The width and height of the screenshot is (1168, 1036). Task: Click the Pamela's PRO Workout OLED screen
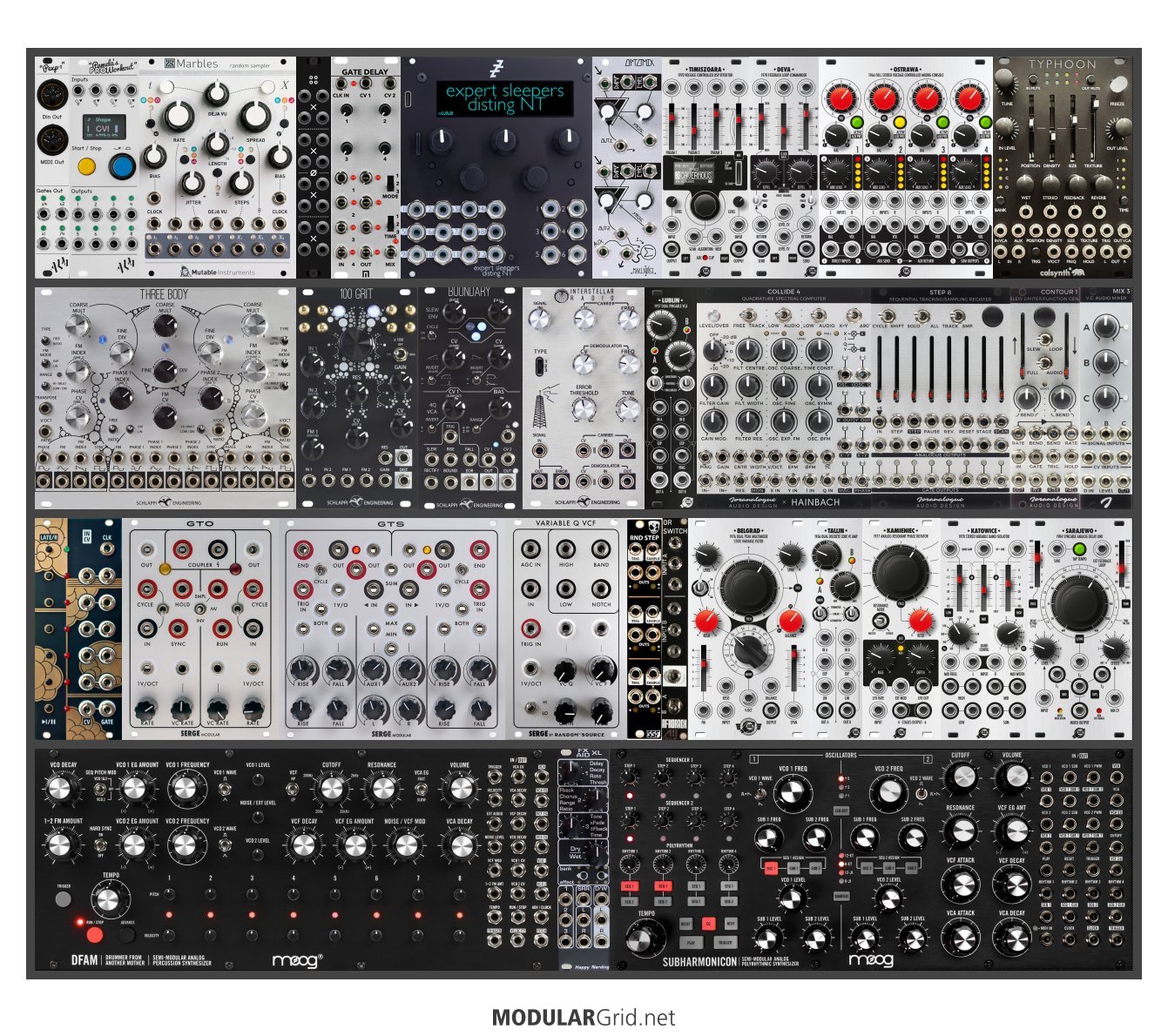click(103, 126)
